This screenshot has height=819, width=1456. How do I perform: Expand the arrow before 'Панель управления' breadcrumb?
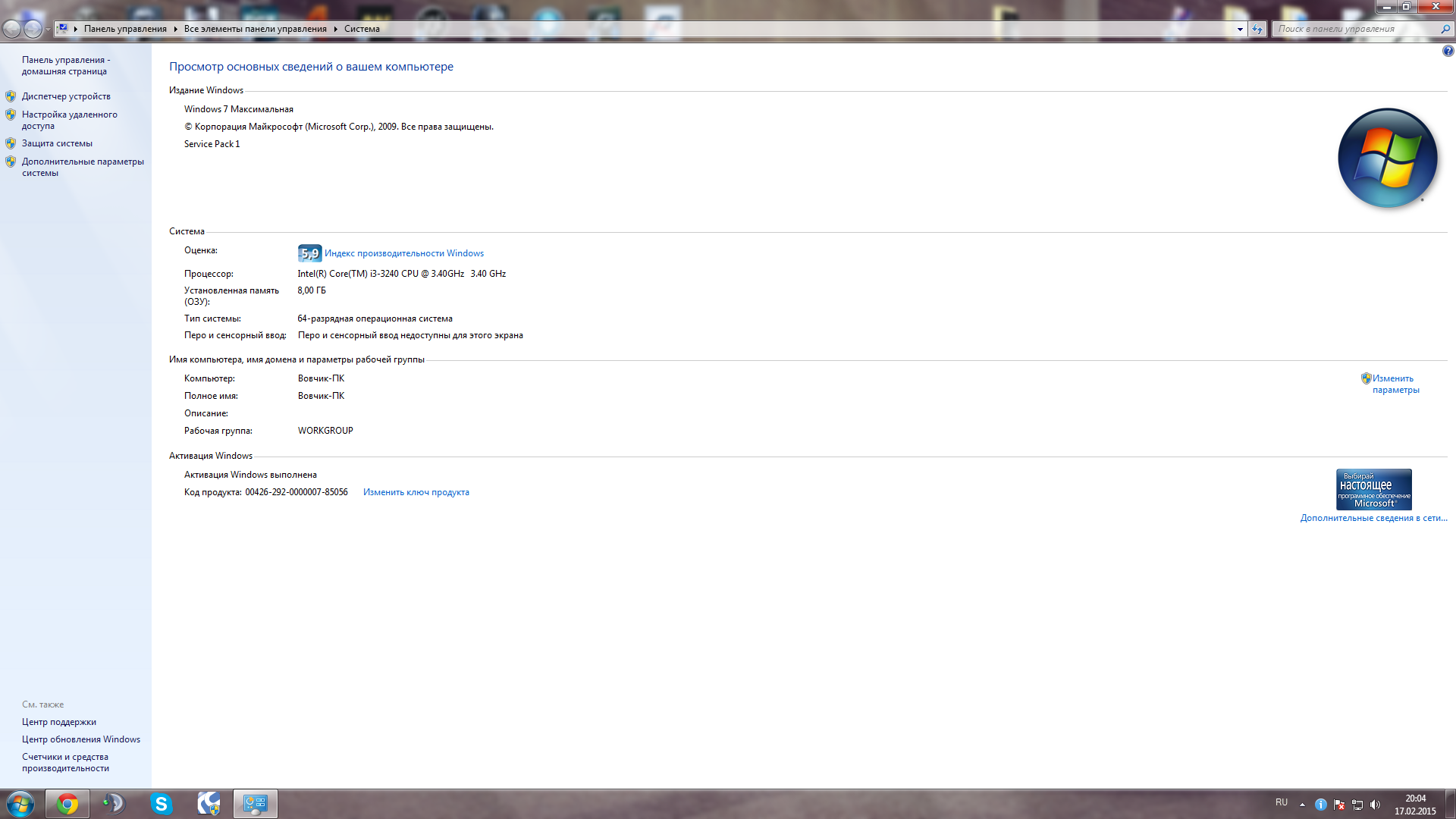click(x=76, y=29)
